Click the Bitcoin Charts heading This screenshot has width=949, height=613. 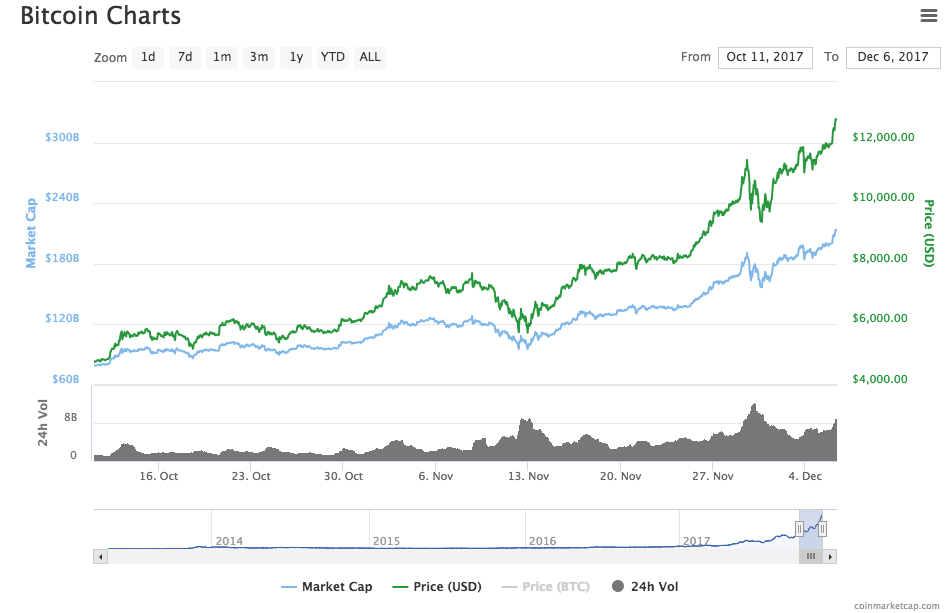click(100, 16)
